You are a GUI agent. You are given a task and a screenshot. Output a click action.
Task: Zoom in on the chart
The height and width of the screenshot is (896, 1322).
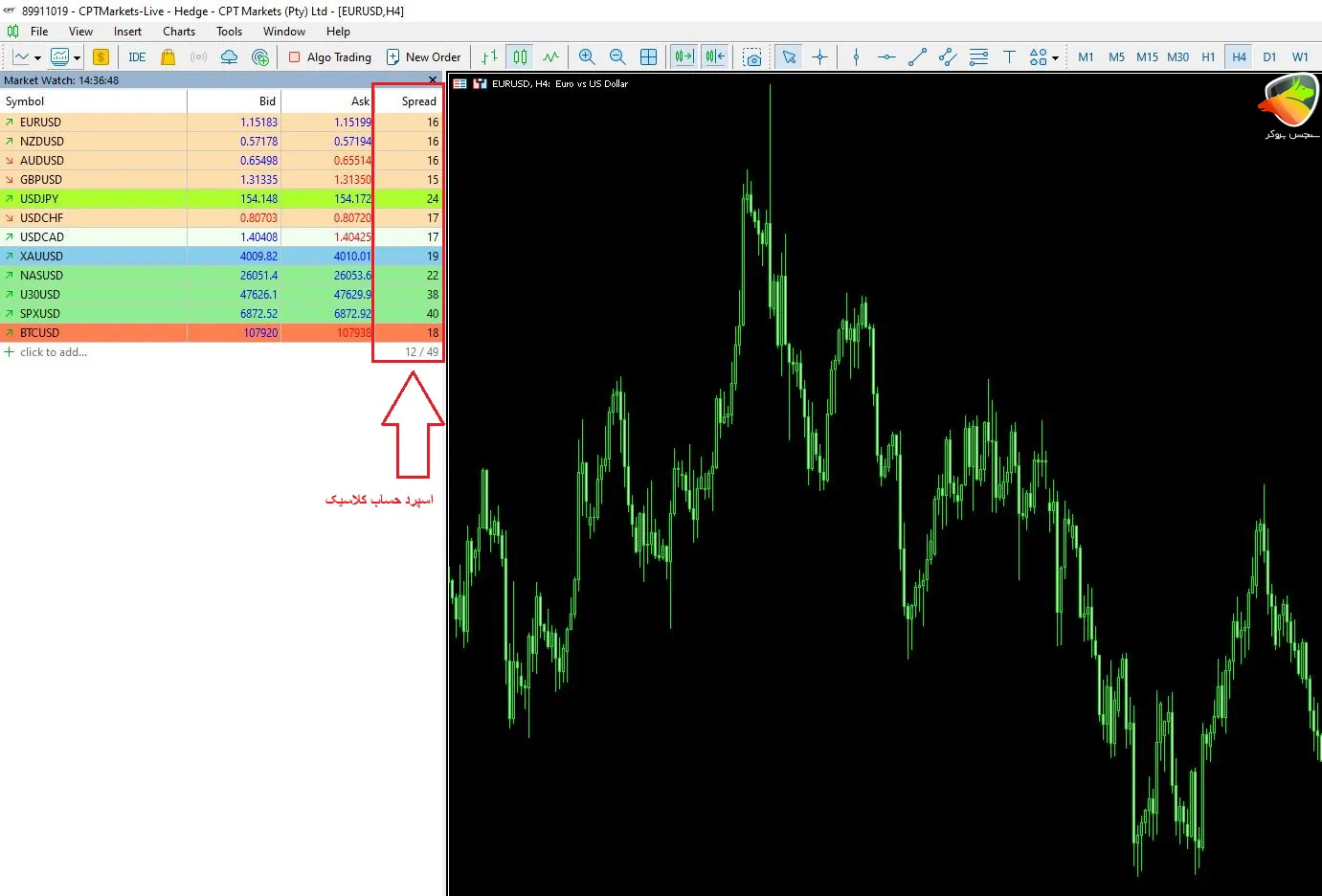click(x=587, y=57)
